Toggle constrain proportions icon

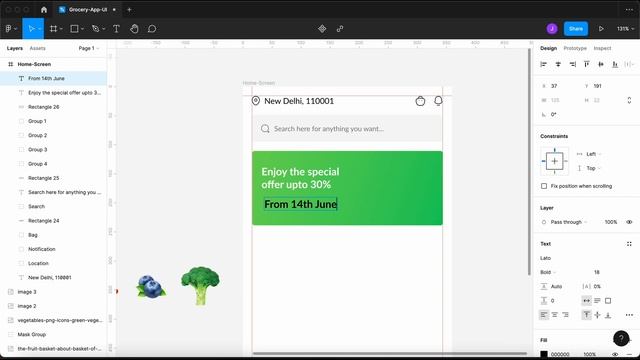click(x=629, y=100)
